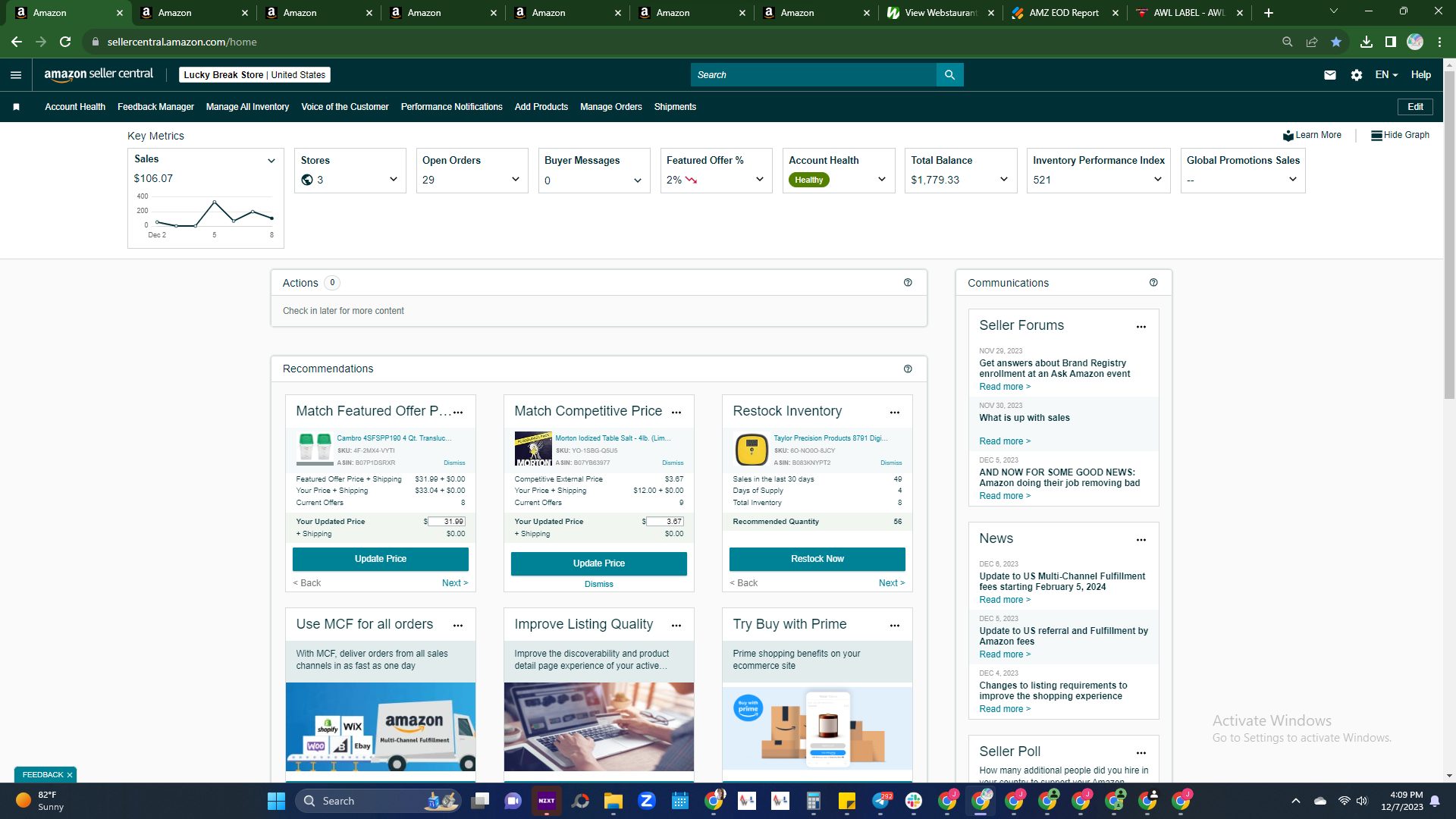Open ellipsis menu on Try Buy with Prime
The image size is (1456, 819).
(x=895, y=626)
